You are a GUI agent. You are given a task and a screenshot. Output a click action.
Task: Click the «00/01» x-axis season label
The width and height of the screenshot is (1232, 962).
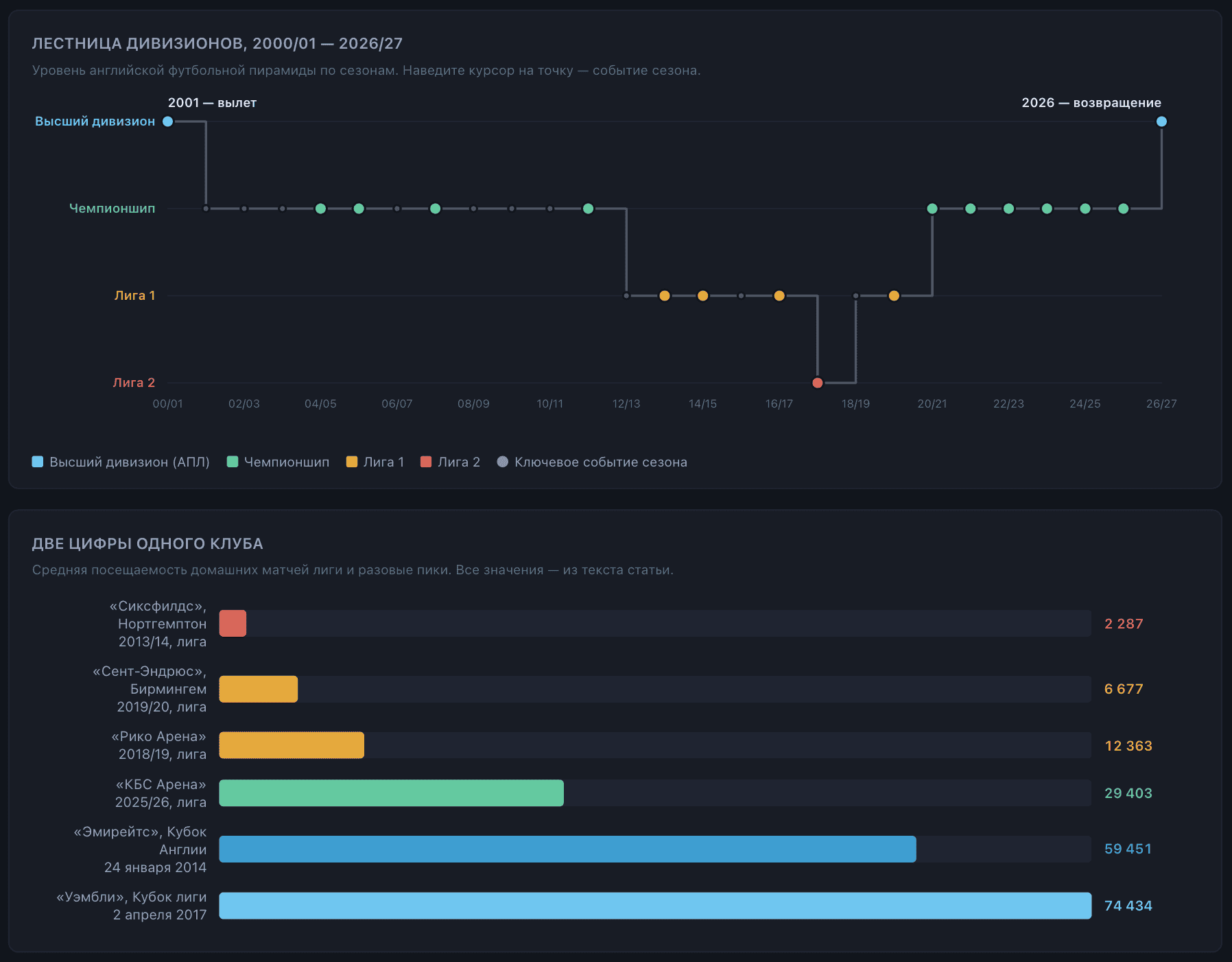coord(167,404)
